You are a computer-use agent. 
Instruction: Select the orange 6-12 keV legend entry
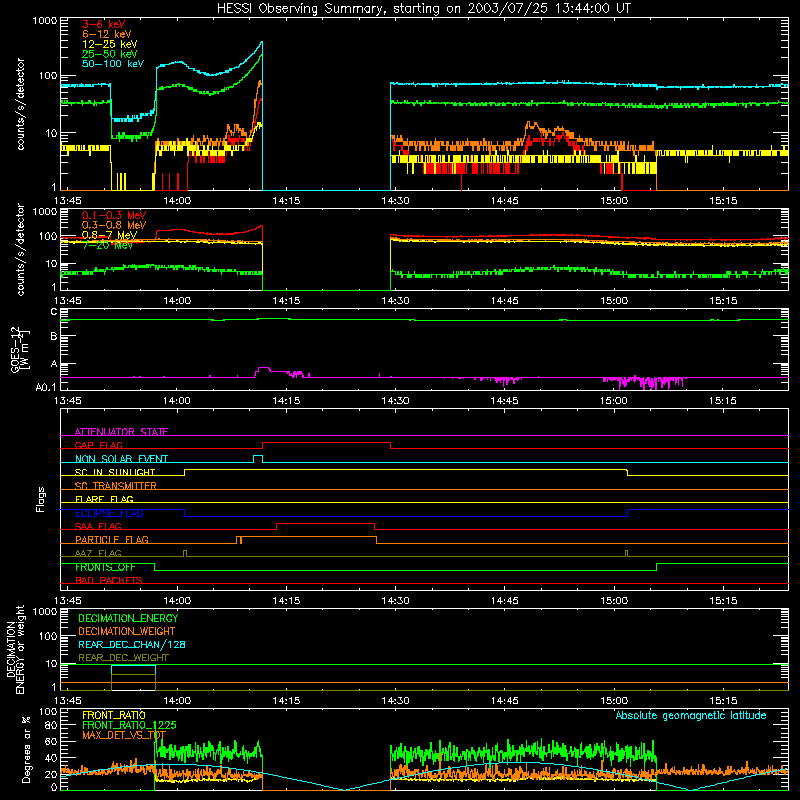point(106,34)
